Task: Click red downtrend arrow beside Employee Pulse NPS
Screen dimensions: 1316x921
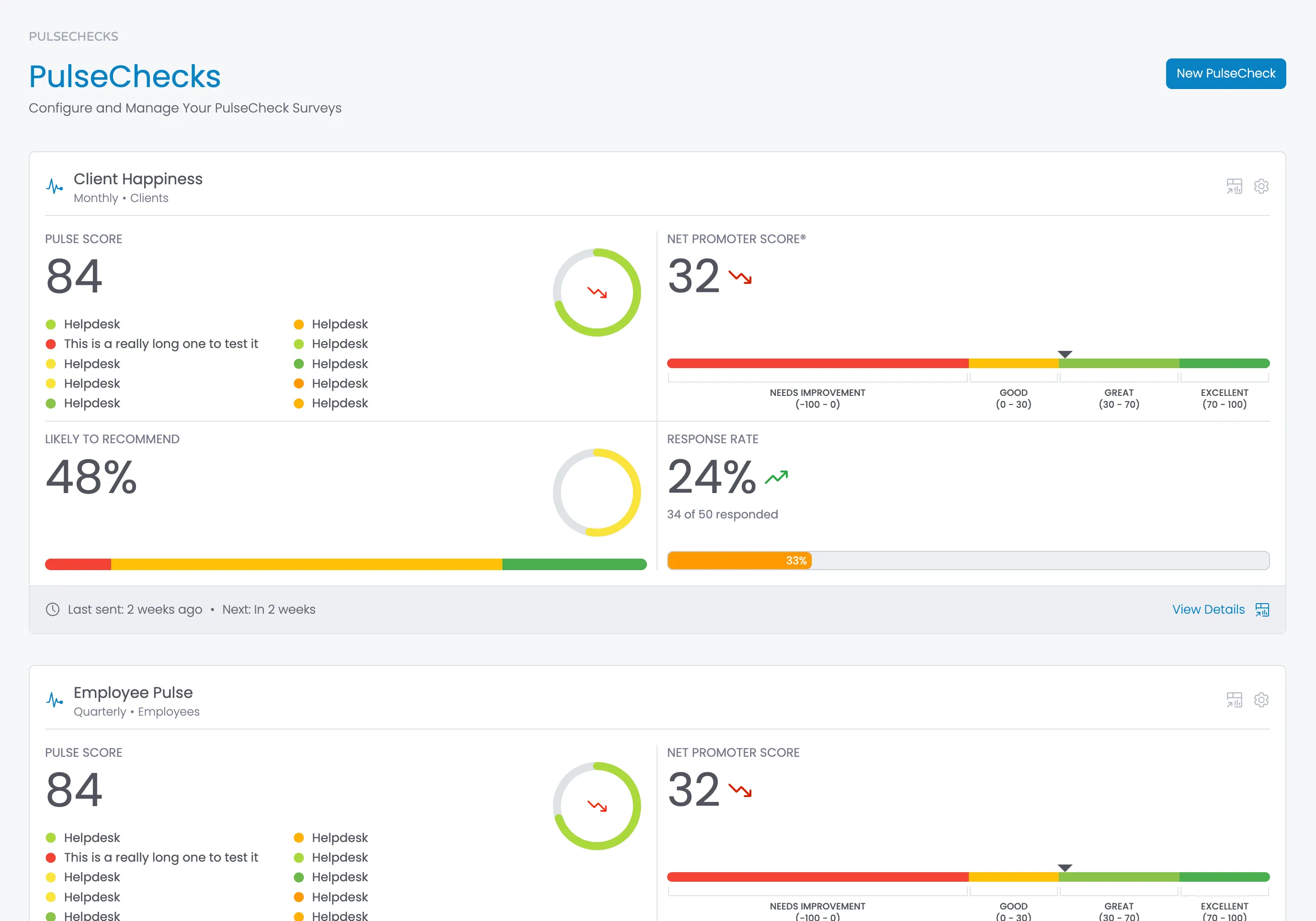Action: tap(740, 791)
